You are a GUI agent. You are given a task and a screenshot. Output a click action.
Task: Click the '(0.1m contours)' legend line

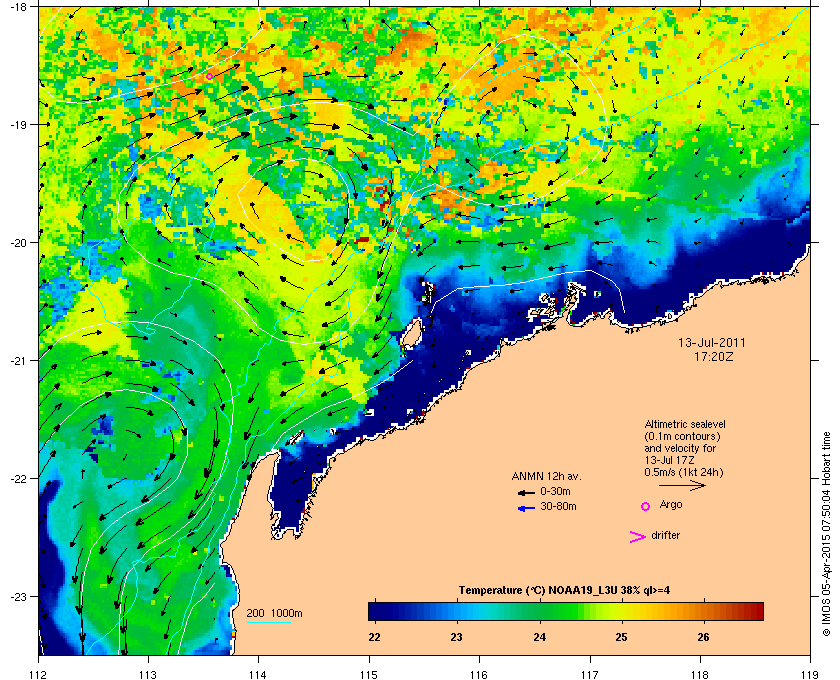coord(682,436)
